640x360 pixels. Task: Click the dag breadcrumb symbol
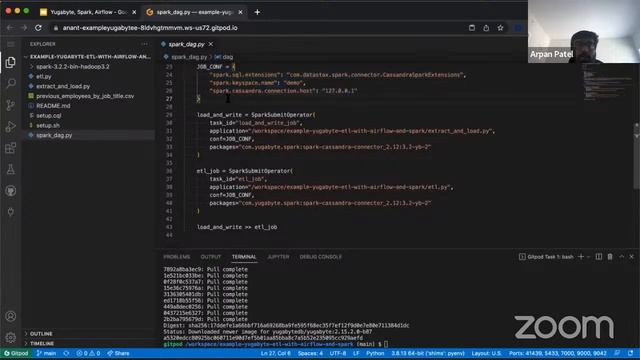click(x=224, y=57)
